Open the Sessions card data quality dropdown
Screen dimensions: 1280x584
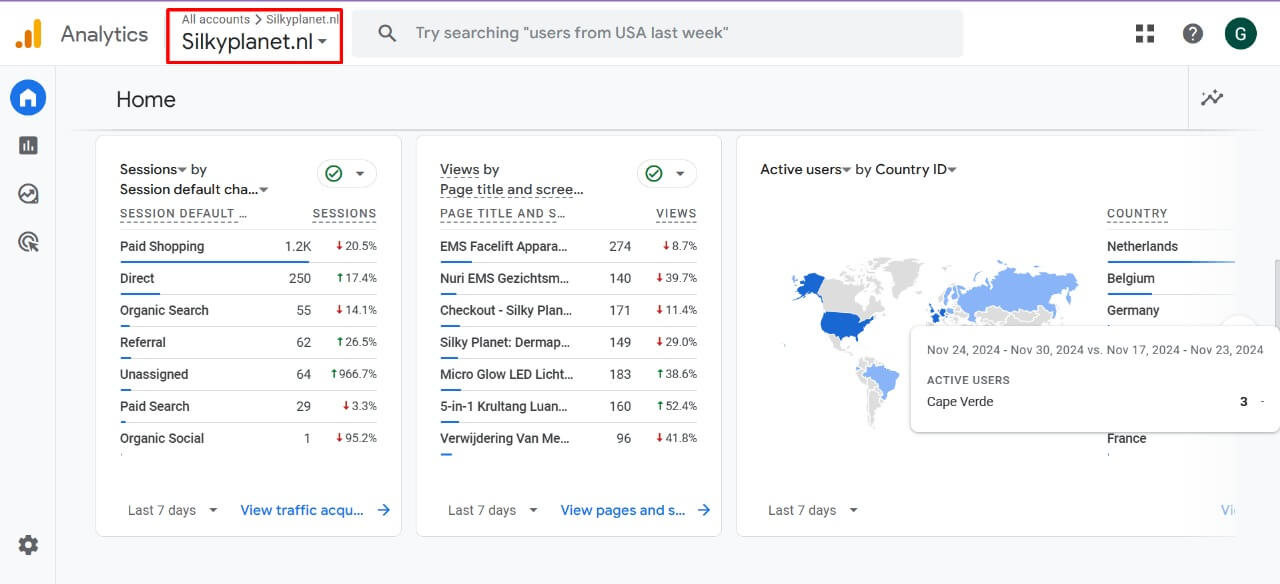point(347,174)
